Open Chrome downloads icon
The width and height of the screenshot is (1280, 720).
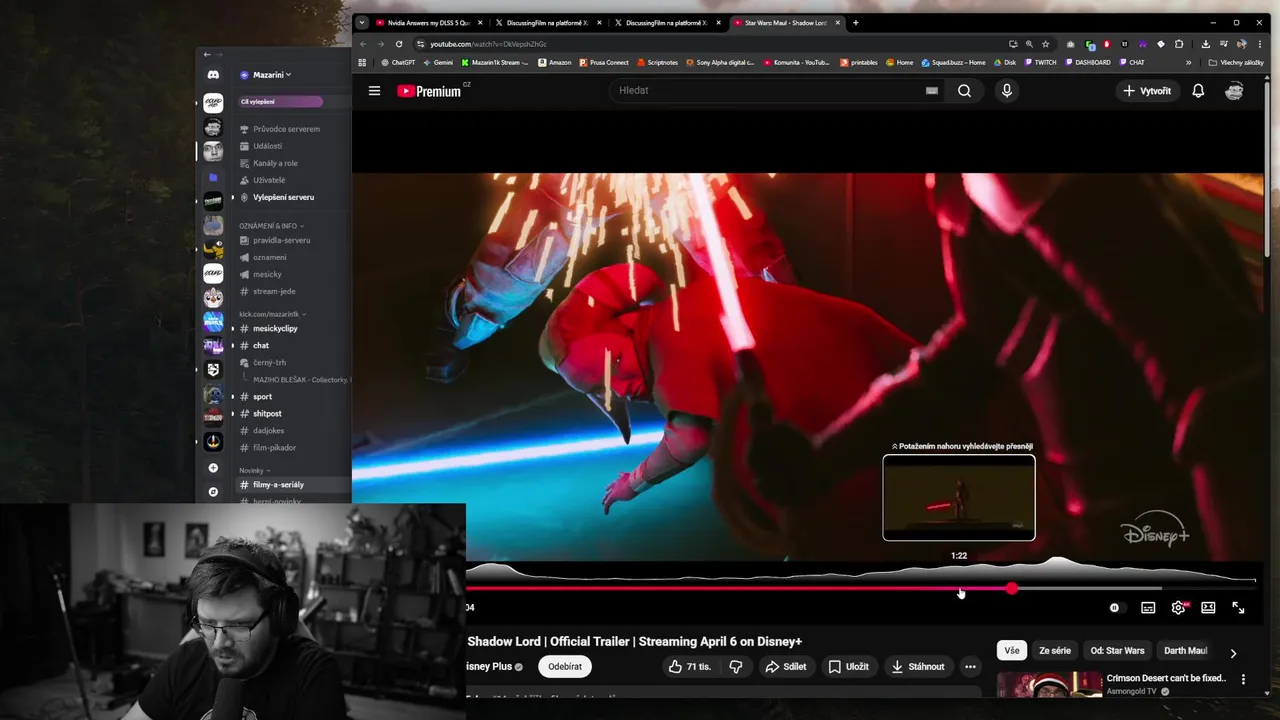pyautogui.click(x=1205, y=44)
